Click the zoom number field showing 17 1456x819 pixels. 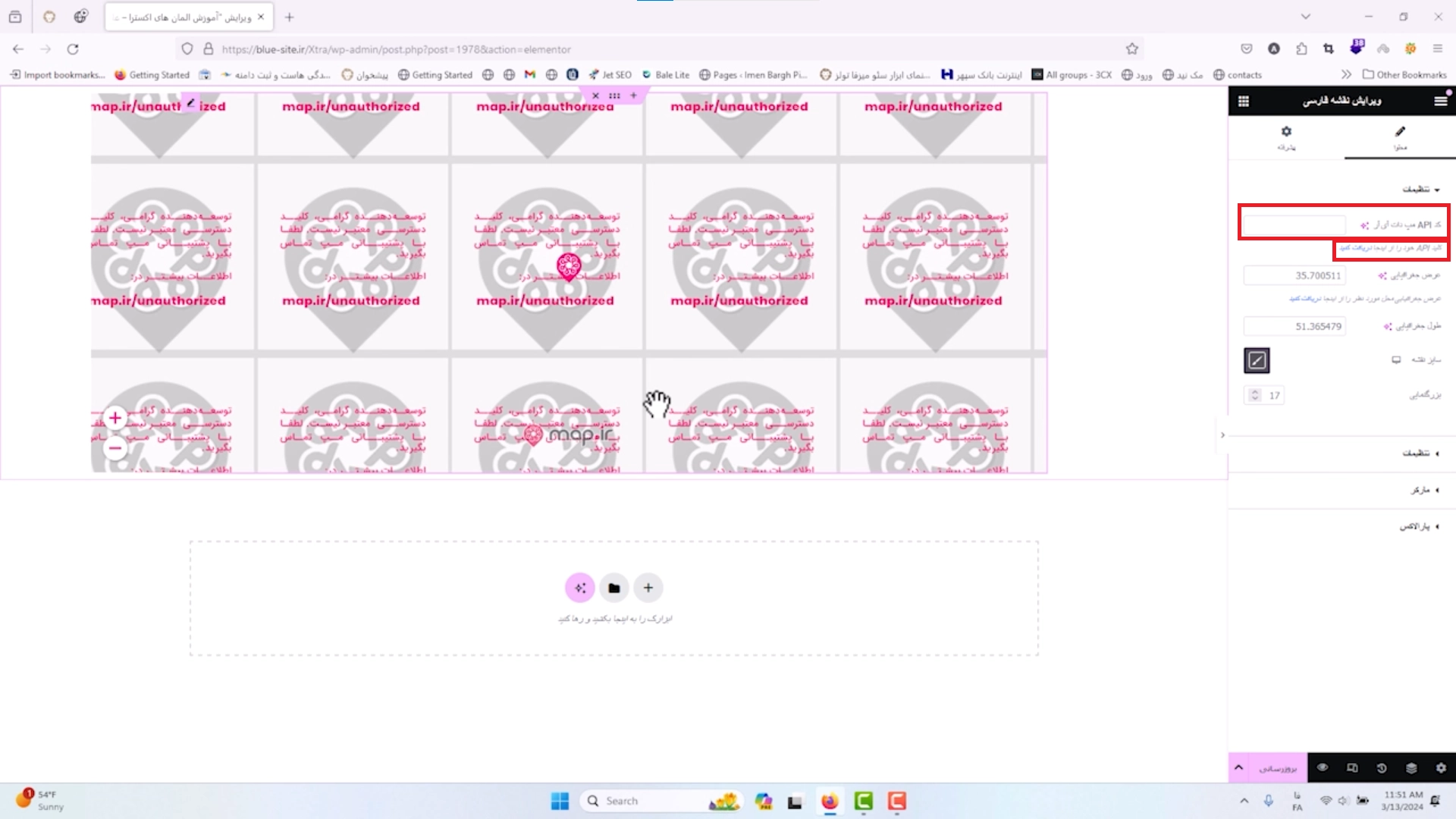click(1274, 395)
